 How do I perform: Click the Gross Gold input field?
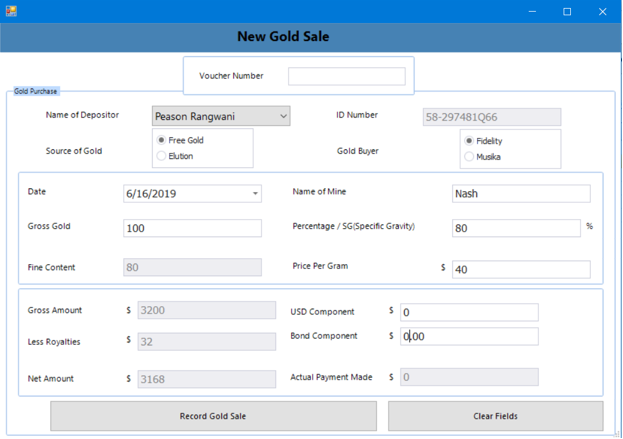192,228
